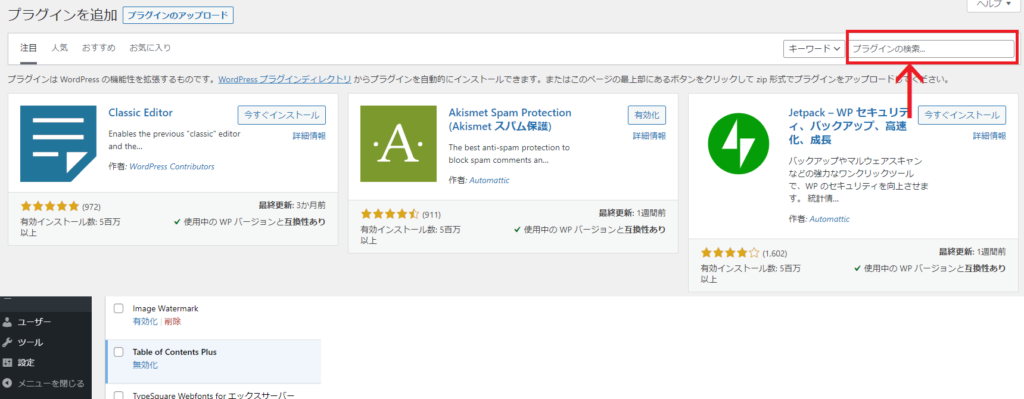Open 詳細情報 for Classic Editor
The image size is (1024, 399).
[x=309, y=136]
